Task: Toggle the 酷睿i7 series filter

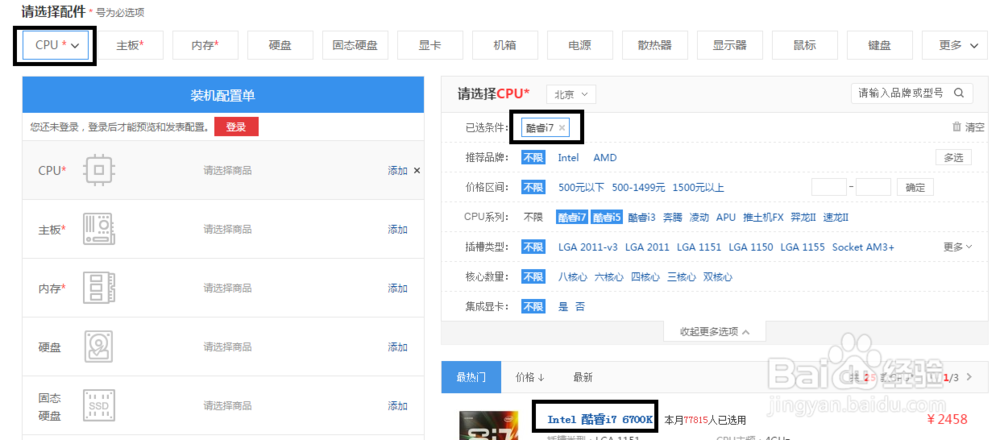Action: click(x=571, y=217)
